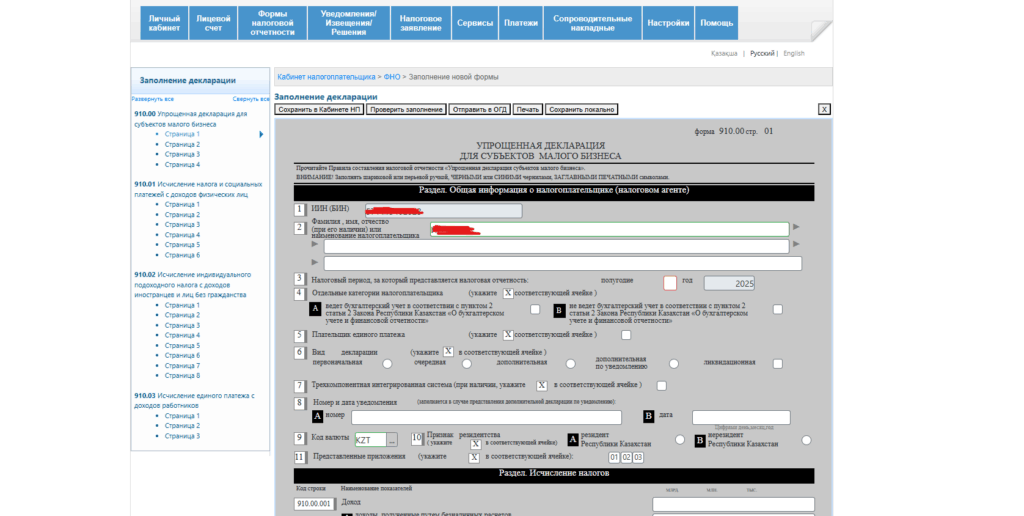Close the form with the X button

pos(824,109)
